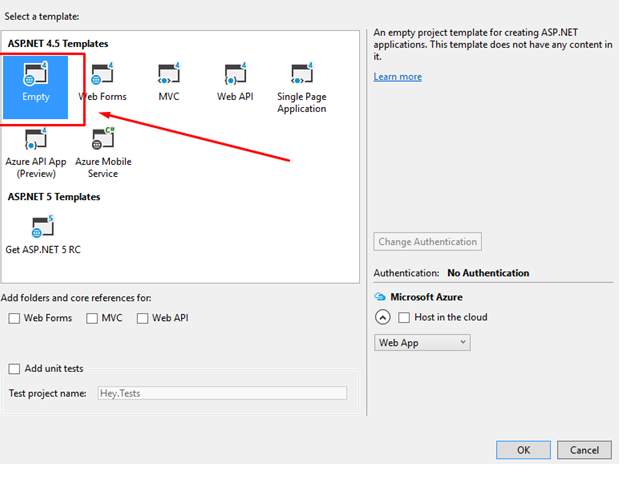Click the ASP.NET 4.5 Templates heading
Screen dimensions: 628x489
58,43
